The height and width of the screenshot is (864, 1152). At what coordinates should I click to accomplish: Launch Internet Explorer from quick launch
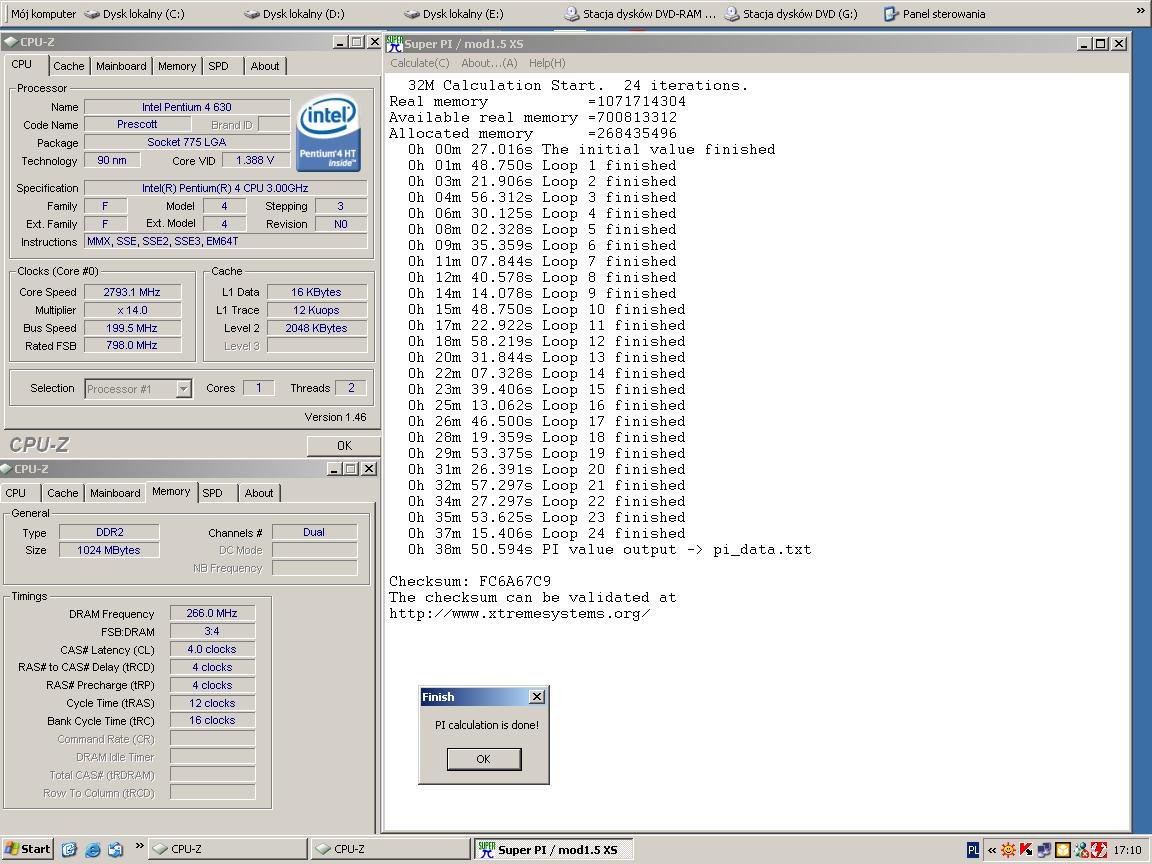click(x=93, y=850)
